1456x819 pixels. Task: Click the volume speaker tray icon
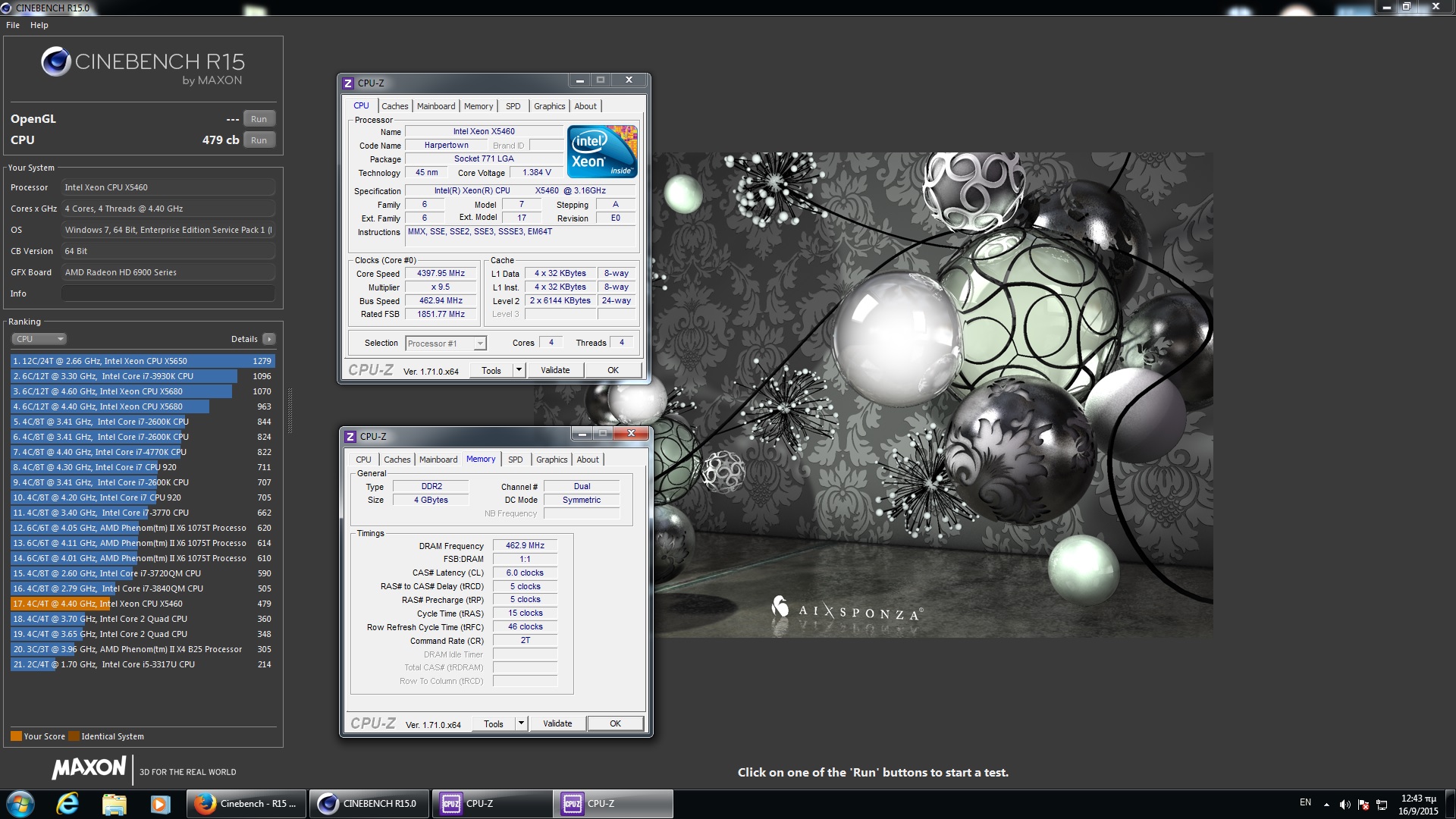[1345, 805]
